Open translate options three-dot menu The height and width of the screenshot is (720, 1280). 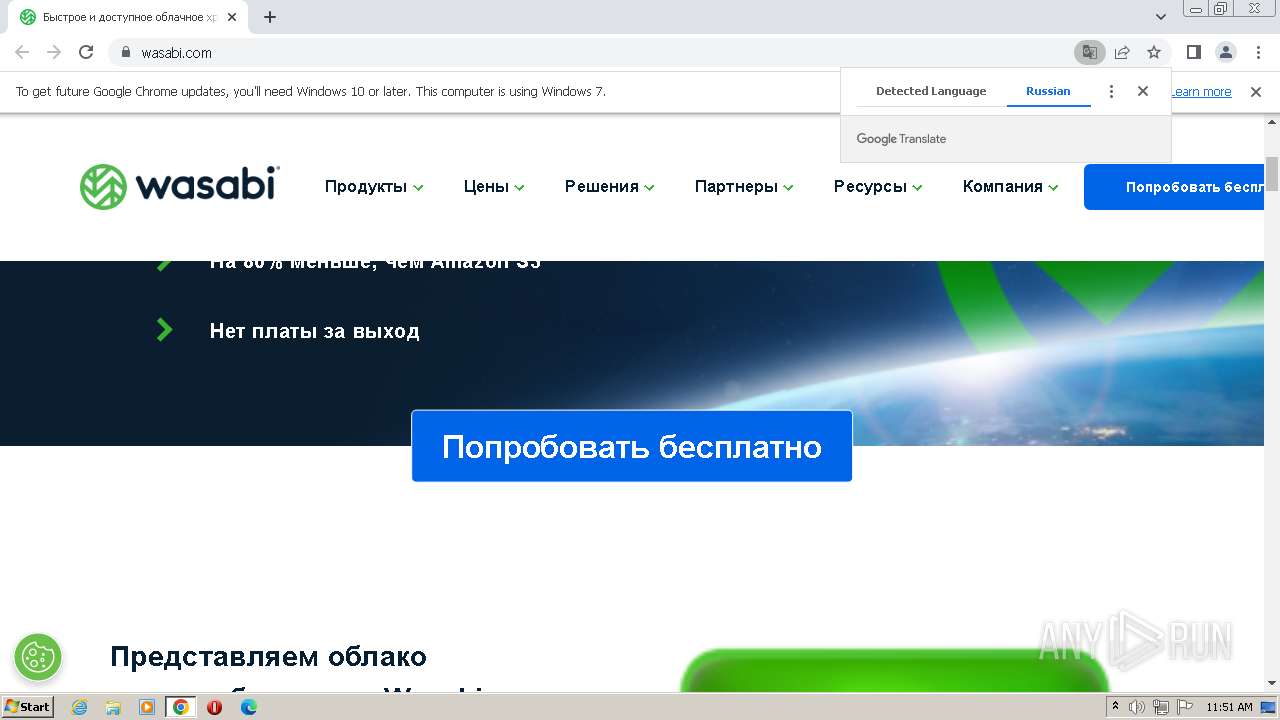coord(1111,91)
